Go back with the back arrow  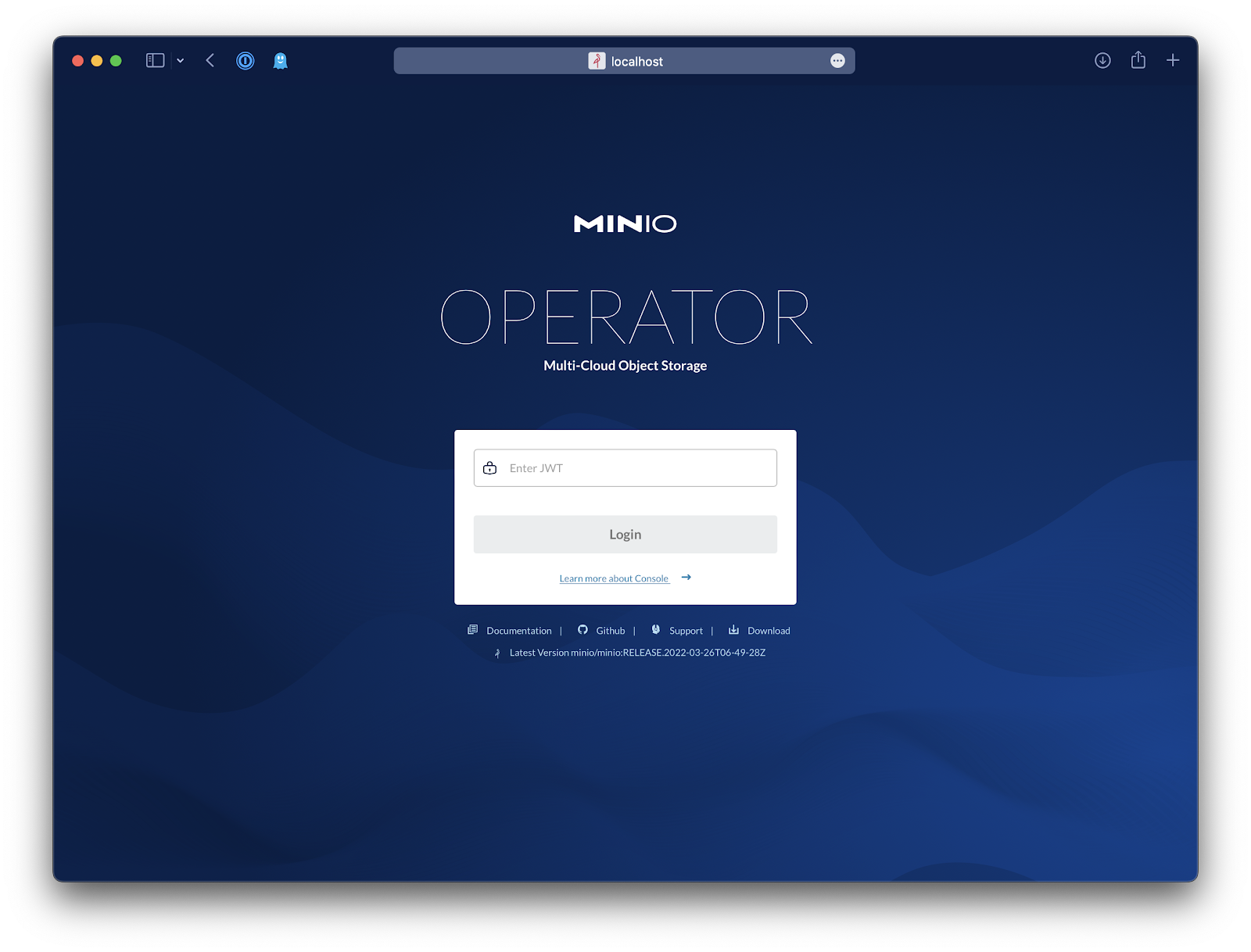[x=210, y=61]
